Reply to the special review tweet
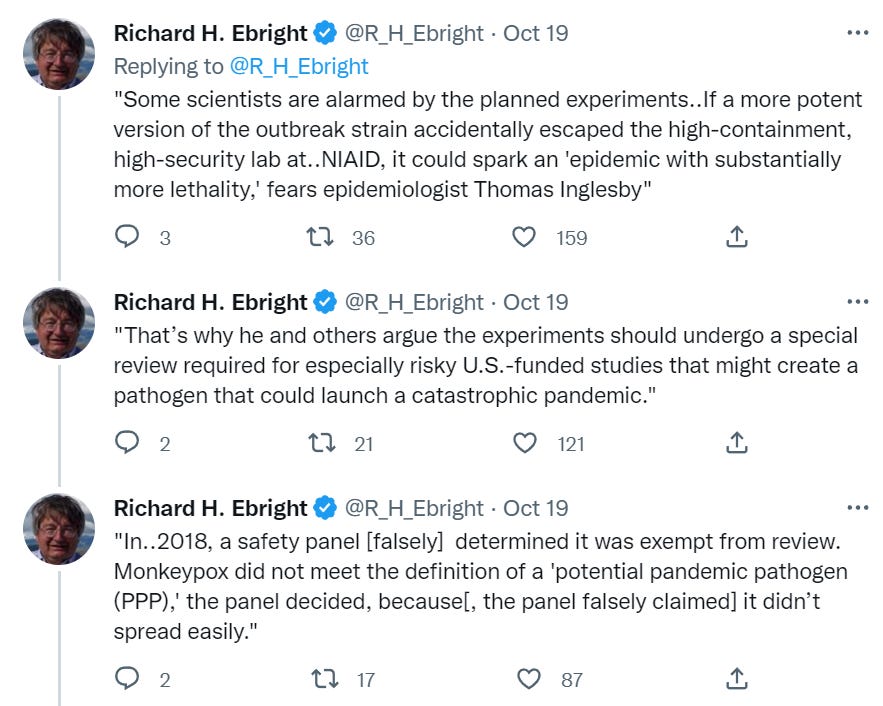883x706 pixels. (x=127, y=443)
